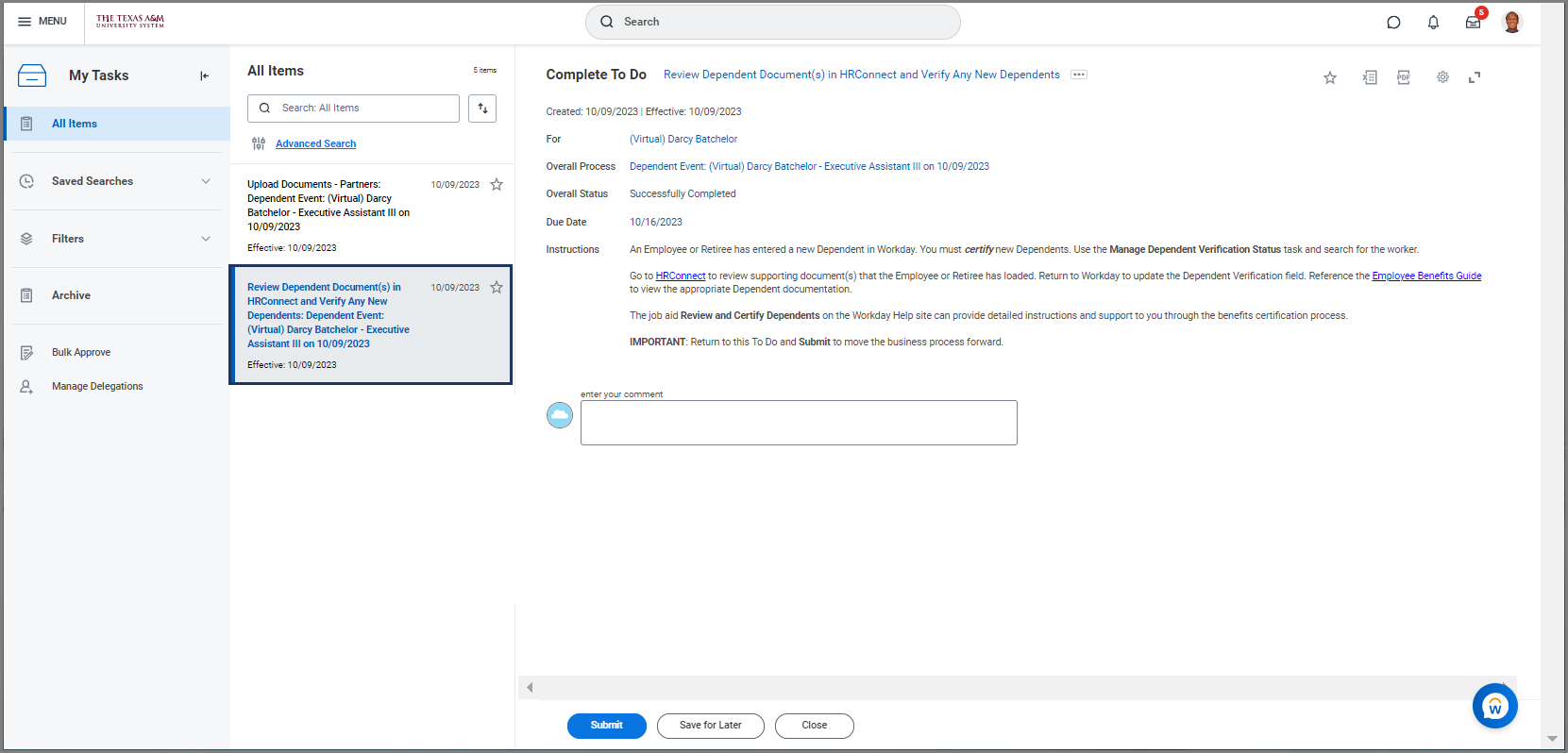Open the inbox icon with red badge
The height and width of the screenshot is (753, 1568).
point(1473,23)
